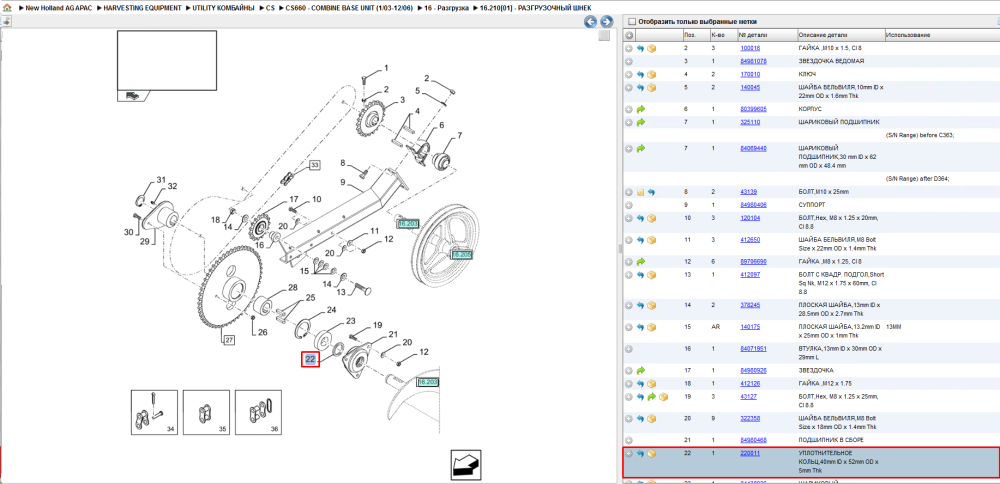Click the 16.205 reference label on the pulley
Image resolution: width=1000 pixels, height=484 pixels.
coord(461,254)
